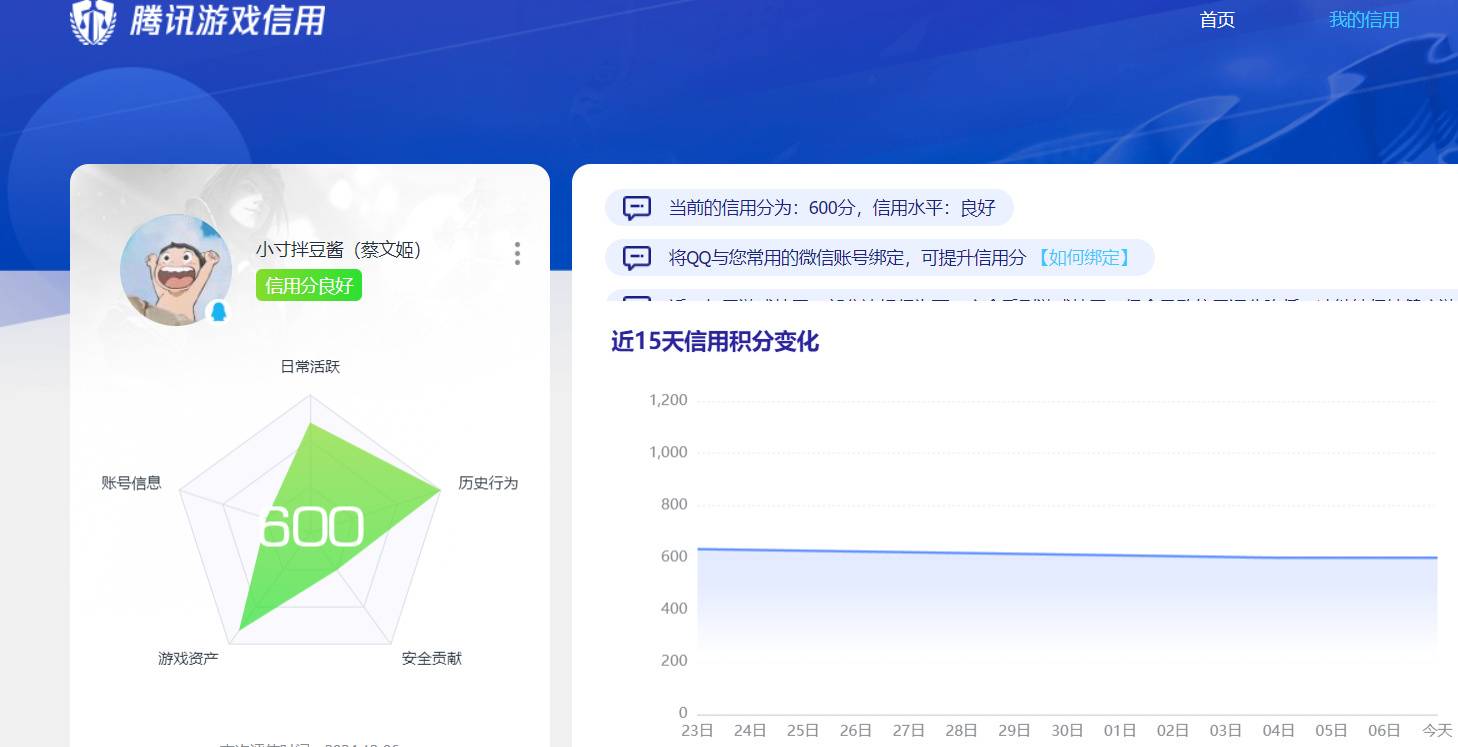Click the 01日 x-axis label
Image resolution: width=1458 pixels, height=747 pixels.
1120,731
